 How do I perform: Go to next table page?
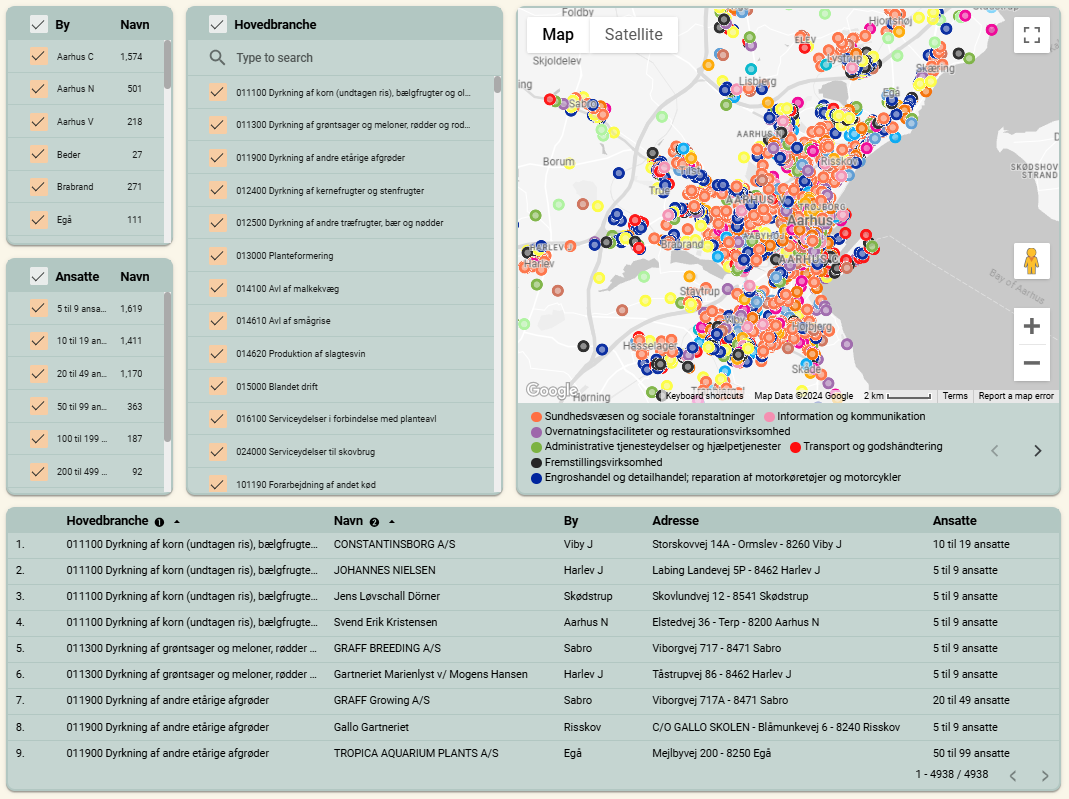coord(1045,776)
